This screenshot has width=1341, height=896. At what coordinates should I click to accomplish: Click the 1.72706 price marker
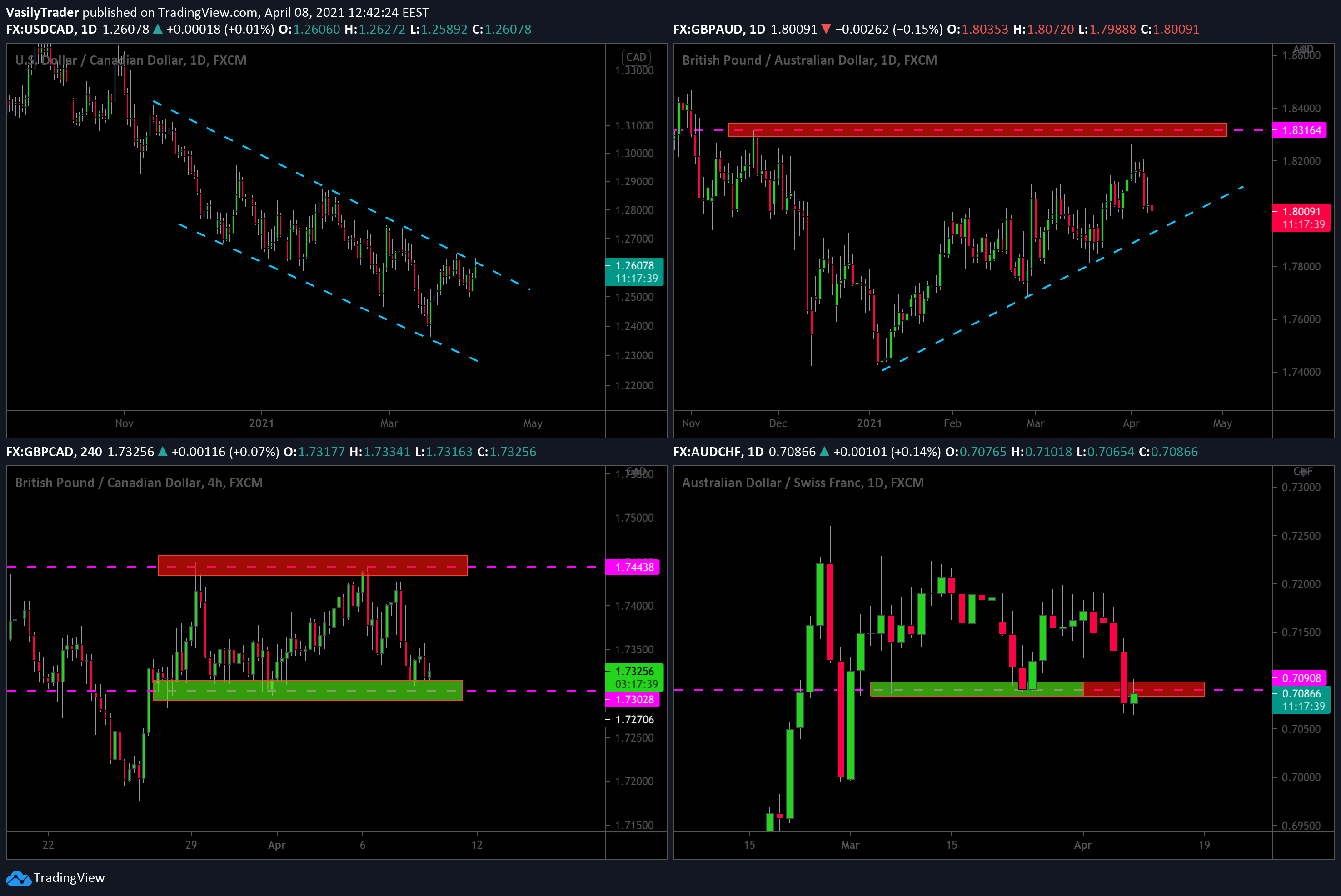(x=634, y=719)
